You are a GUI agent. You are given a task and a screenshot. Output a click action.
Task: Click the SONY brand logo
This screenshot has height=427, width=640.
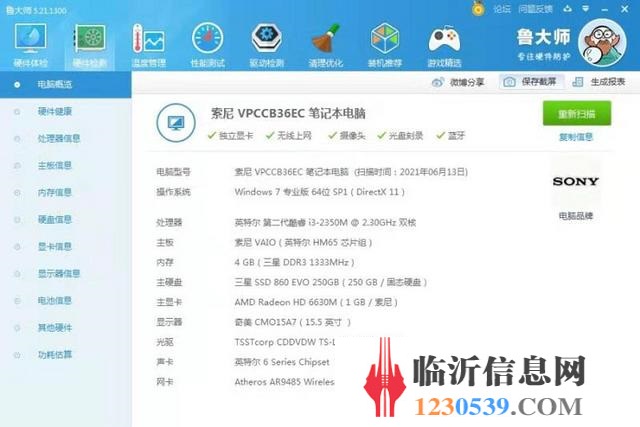[x=576, y=181]
